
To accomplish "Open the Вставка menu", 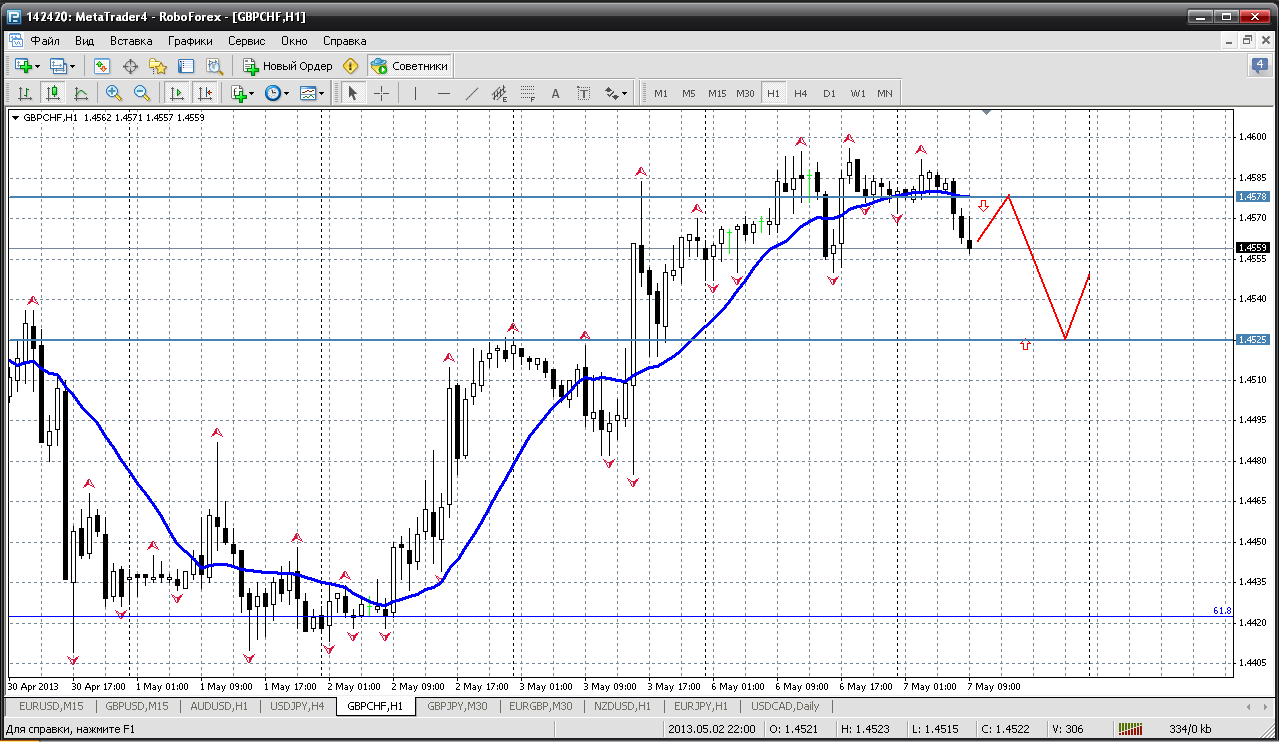I will pos(131,41).
